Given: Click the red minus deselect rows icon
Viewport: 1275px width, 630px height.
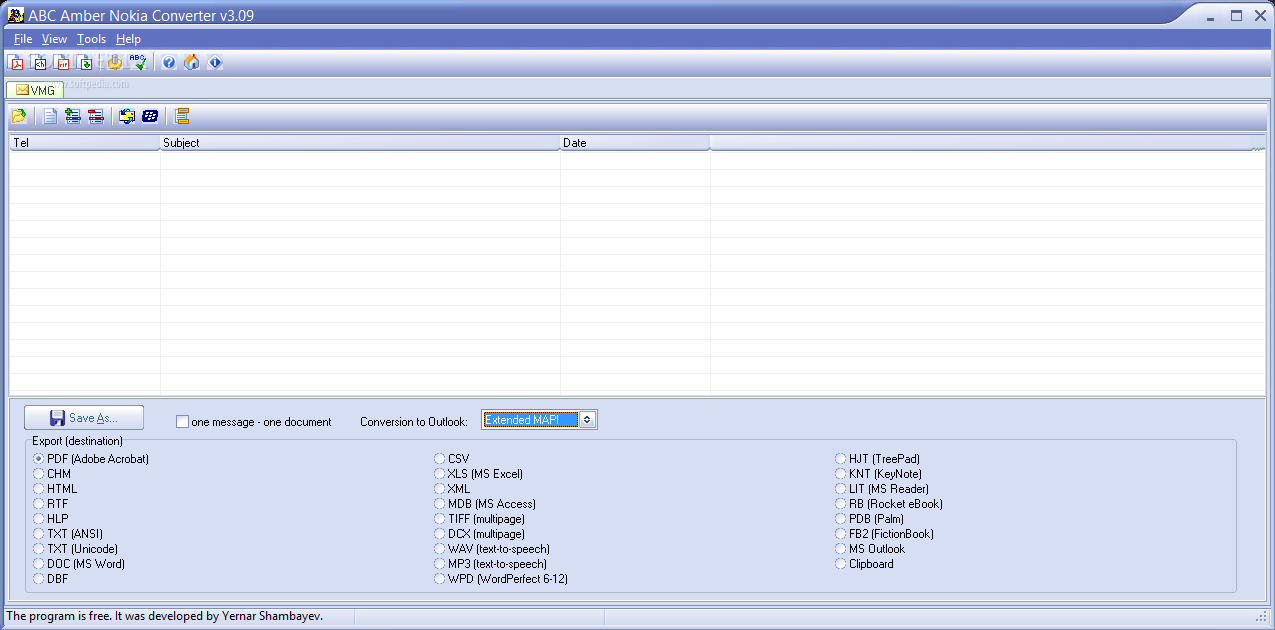Looking at the screenshot, I should pos(96,116).
